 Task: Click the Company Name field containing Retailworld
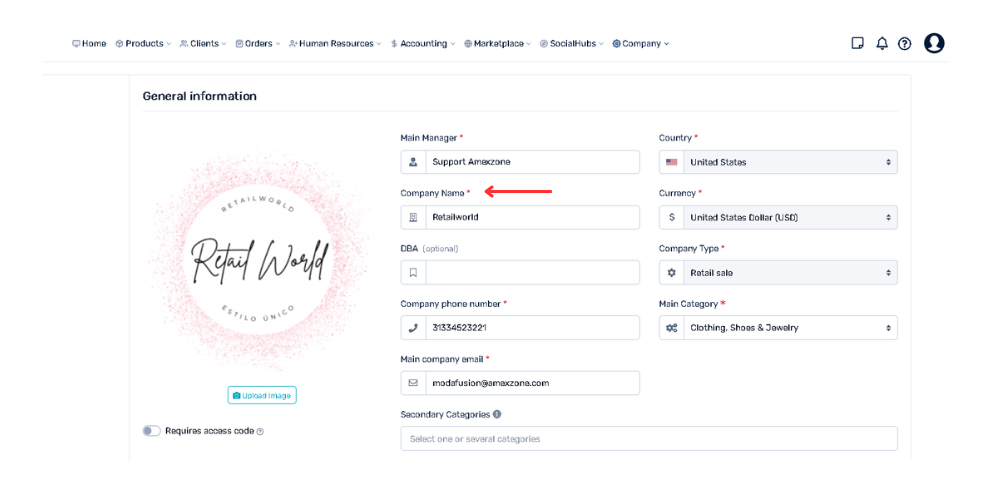coord(520,217)
